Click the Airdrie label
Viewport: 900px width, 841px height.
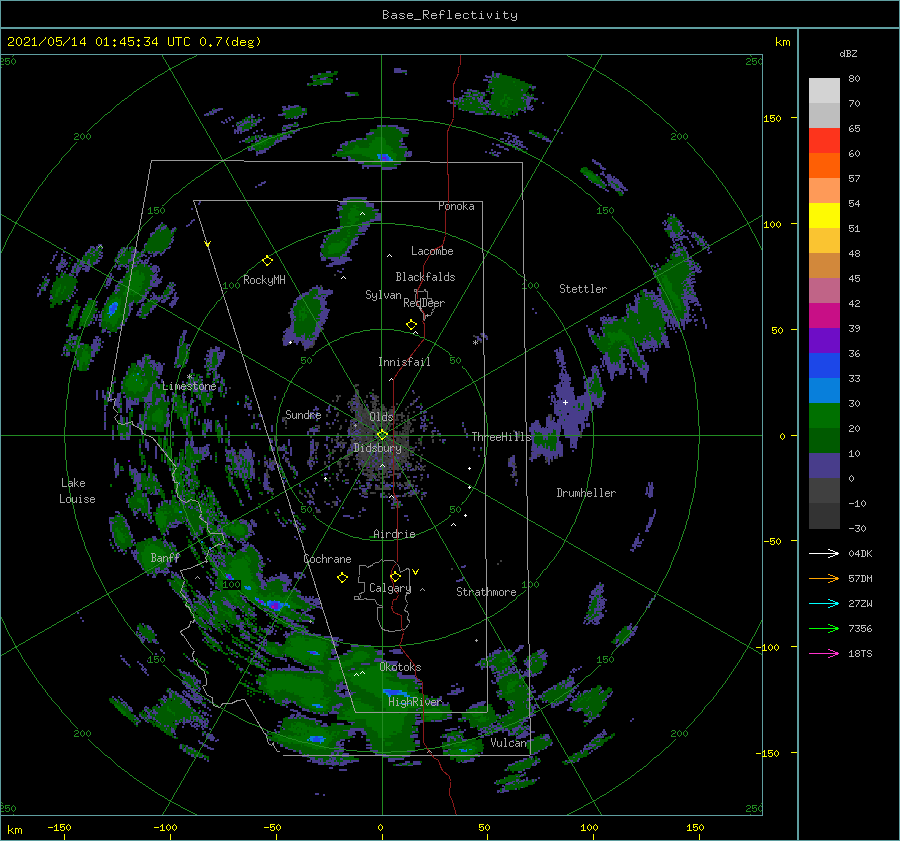point(394,534)
